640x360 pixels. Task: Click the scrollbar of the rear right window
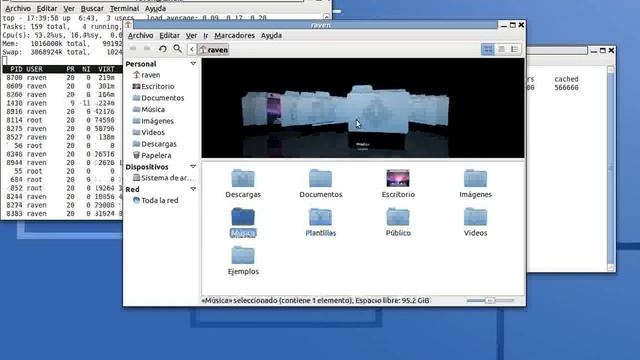[611, 168]
